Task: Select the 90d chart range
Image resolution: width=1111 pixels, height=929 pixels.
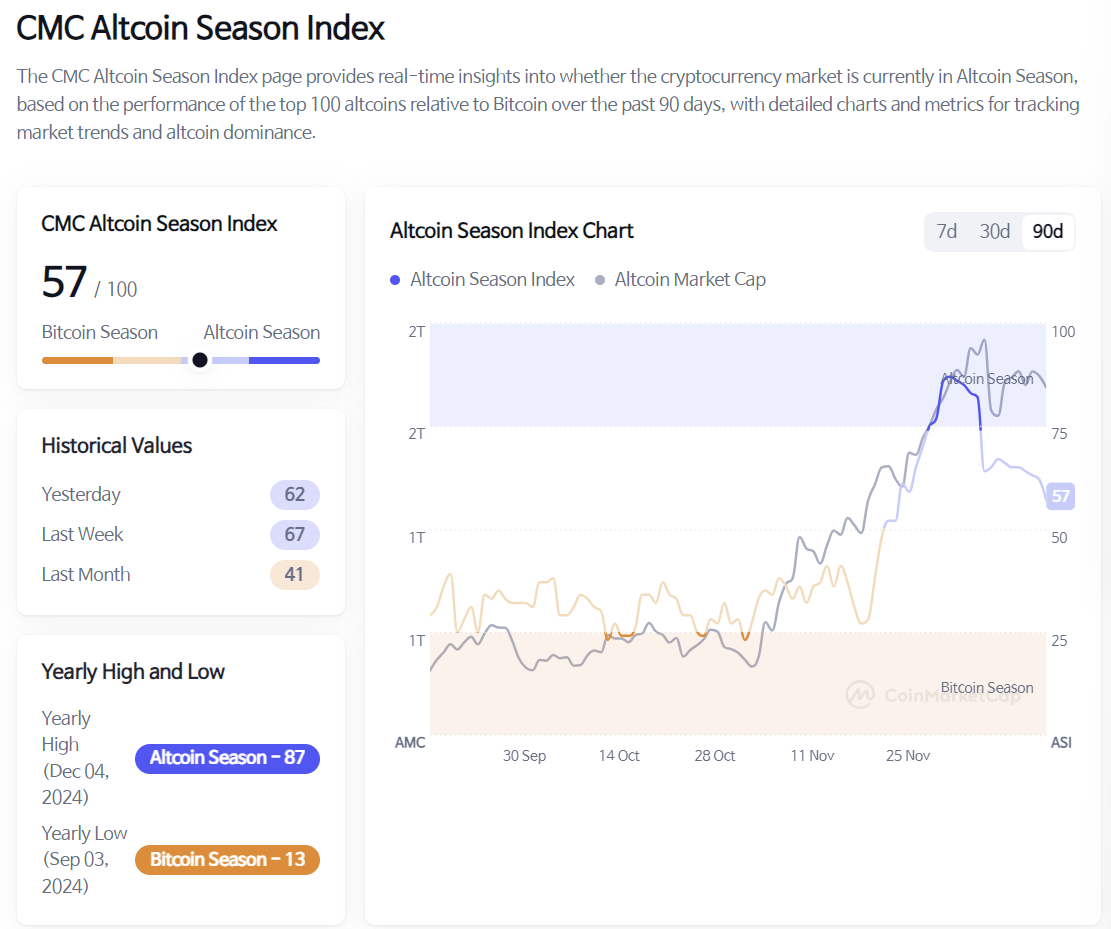Action: coord(1047,231)
